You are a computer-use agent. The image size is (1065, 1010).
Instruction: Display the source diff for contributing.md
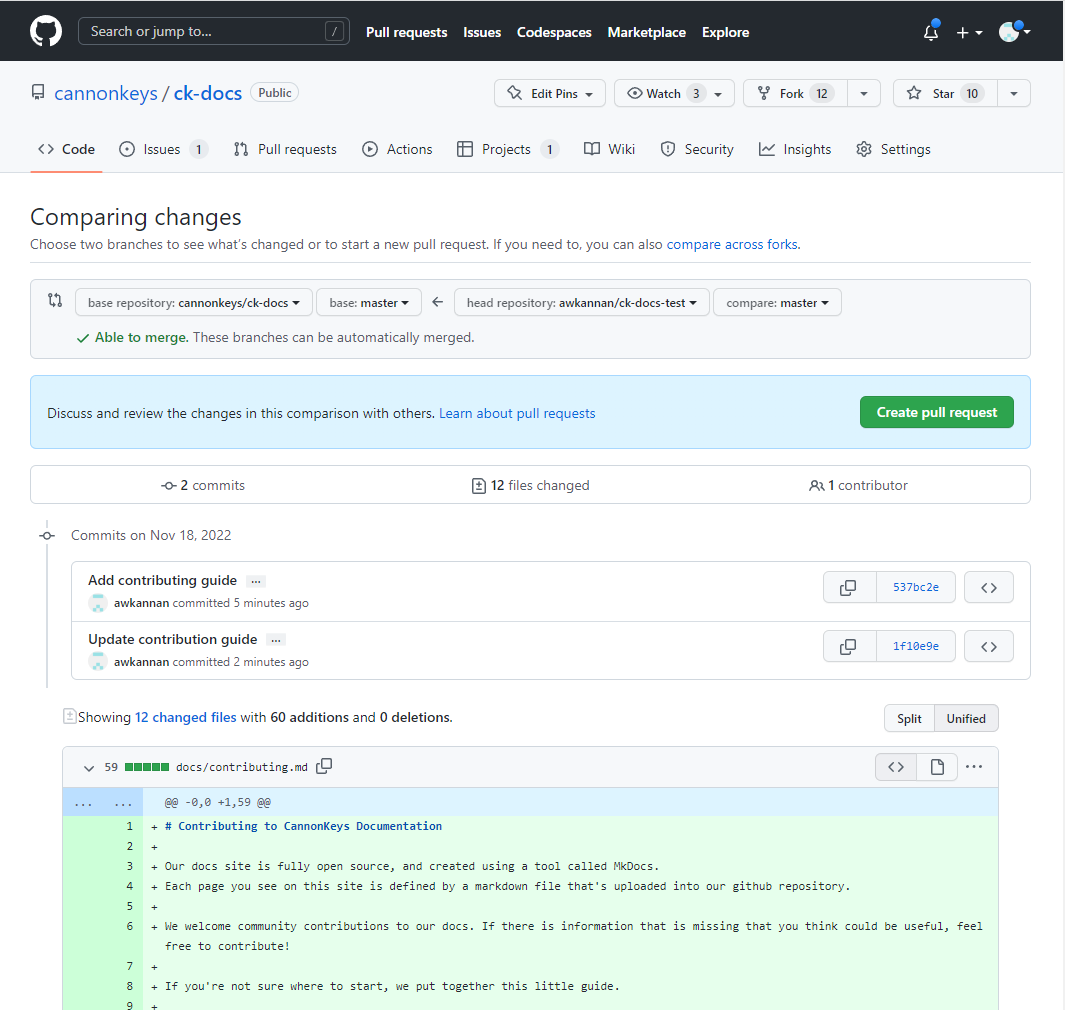click(x=895, y=767)
